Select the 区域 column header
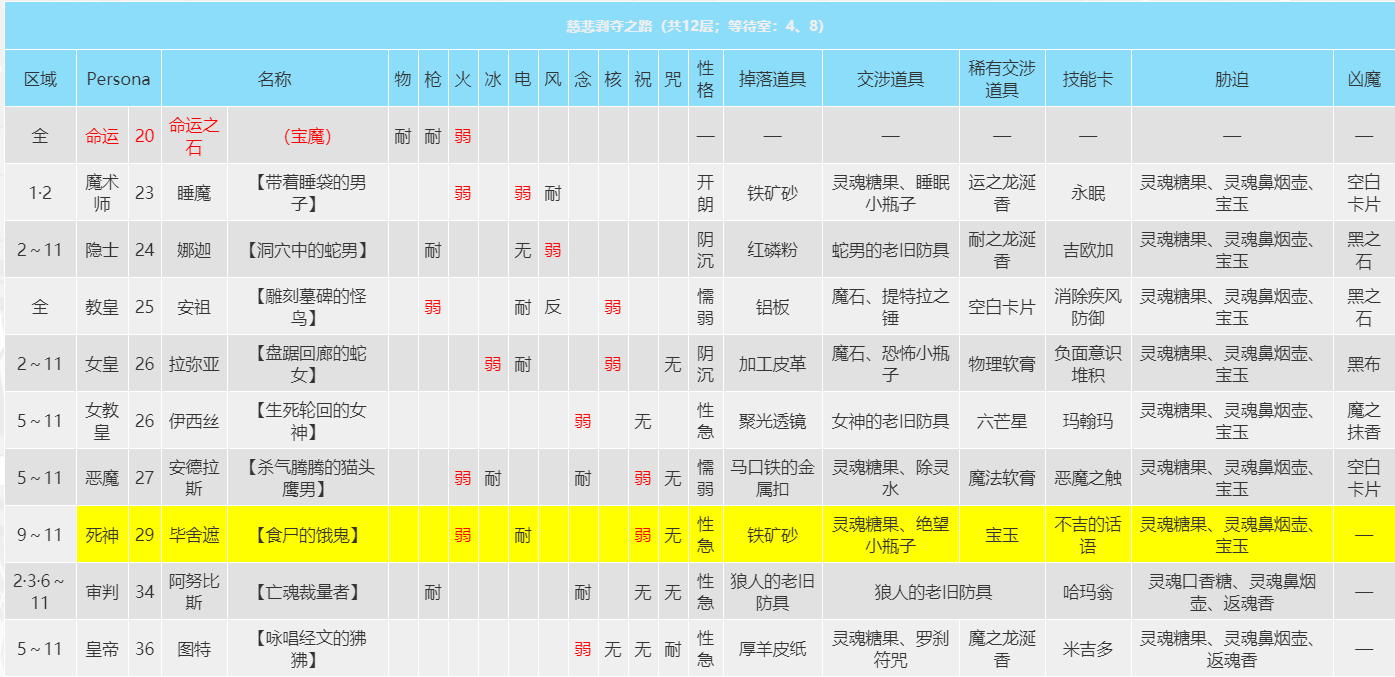The height and width of the screenshot is (677, 1395). click(x=40, y=79)
